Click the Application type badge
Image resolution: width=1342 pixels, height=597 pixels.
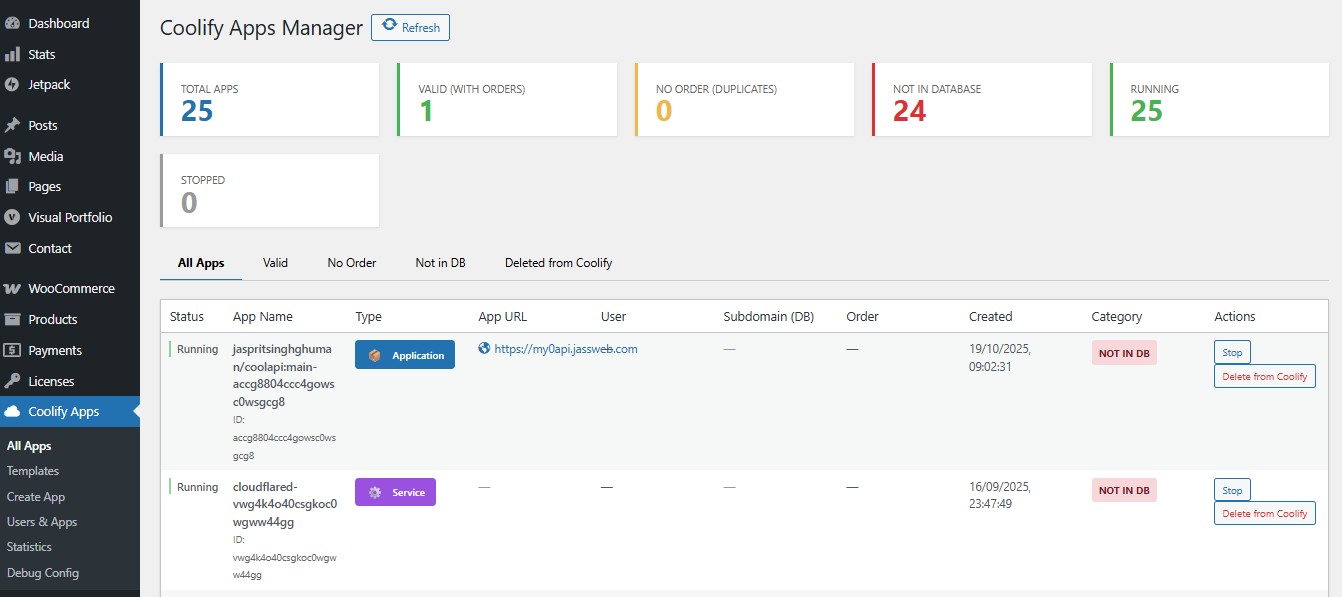pyautogui.click(x=405, y=355)
